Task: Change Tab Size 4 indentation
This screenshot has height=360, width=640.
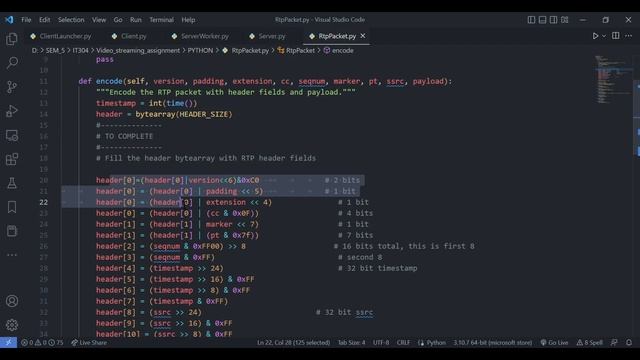Action: [351, 342]
